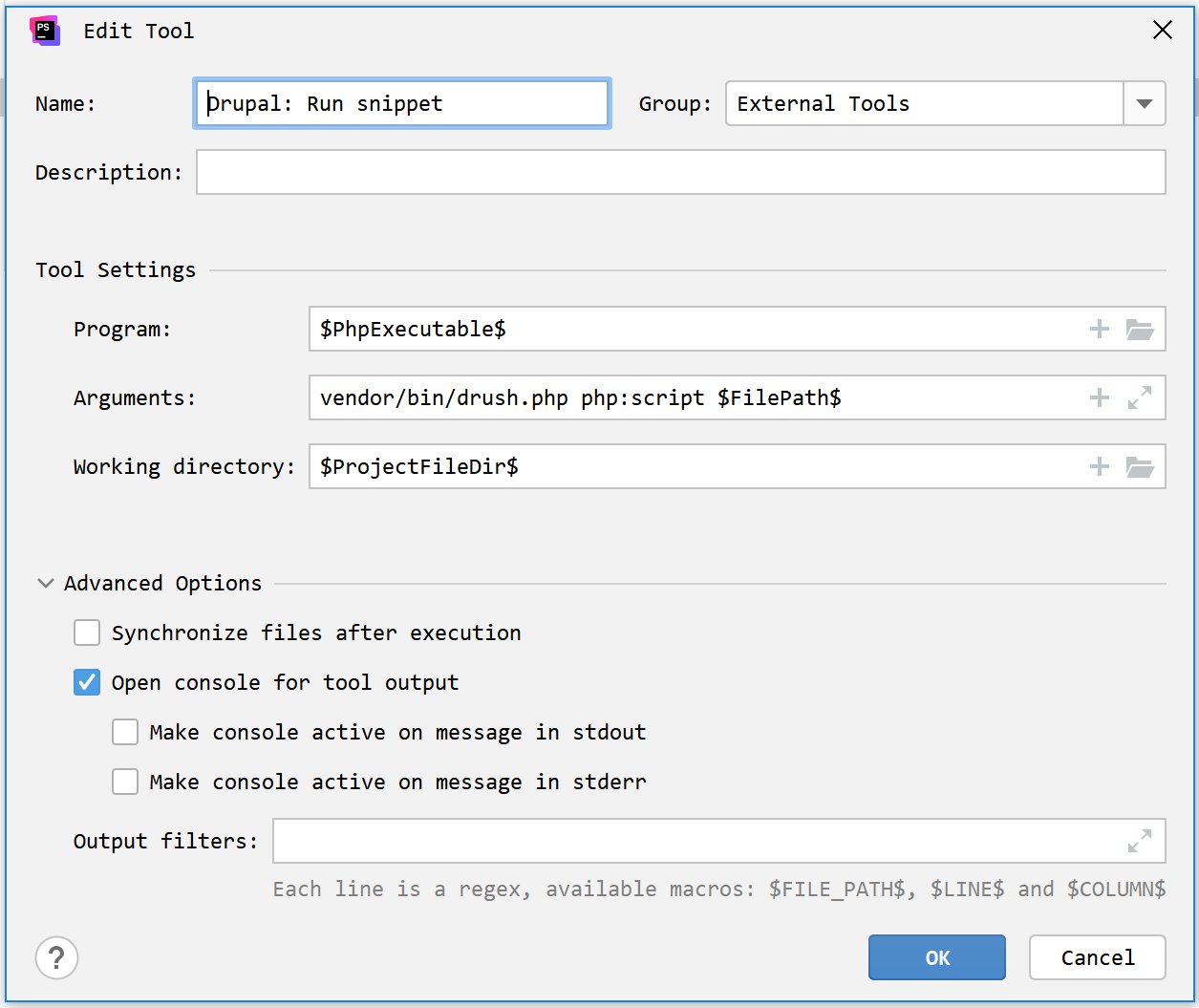Collapse the Advanced Options section
1199x1008 pixels.
(45, 583)
